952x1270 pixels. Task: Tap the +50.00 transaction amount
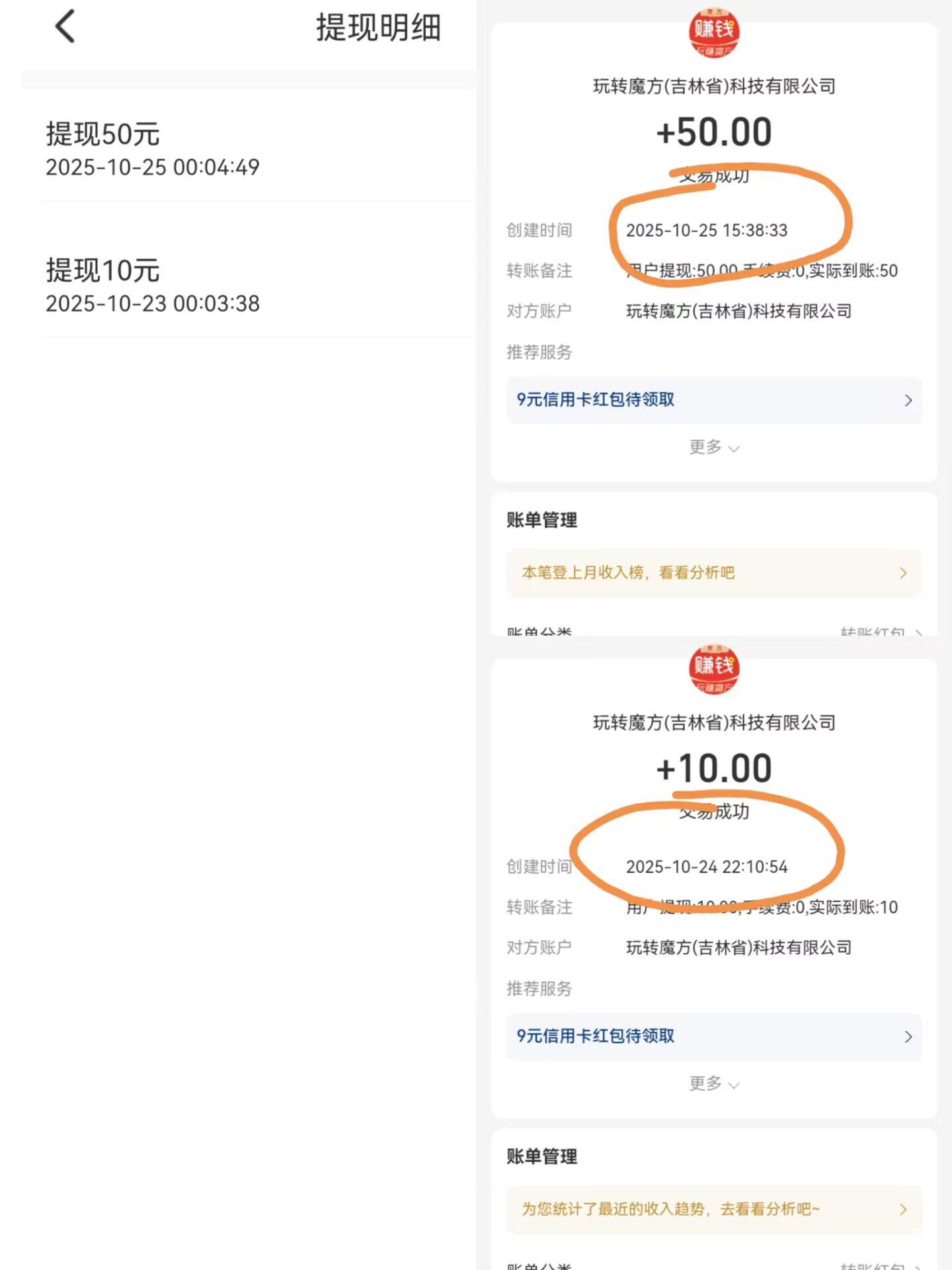713,132
